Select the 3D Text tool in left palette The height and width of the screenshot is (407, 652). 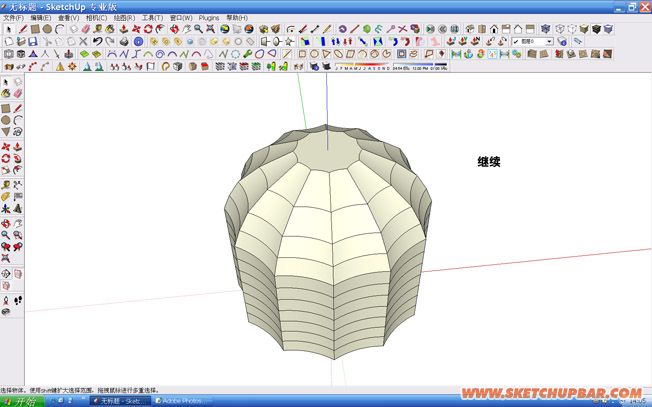18,208
